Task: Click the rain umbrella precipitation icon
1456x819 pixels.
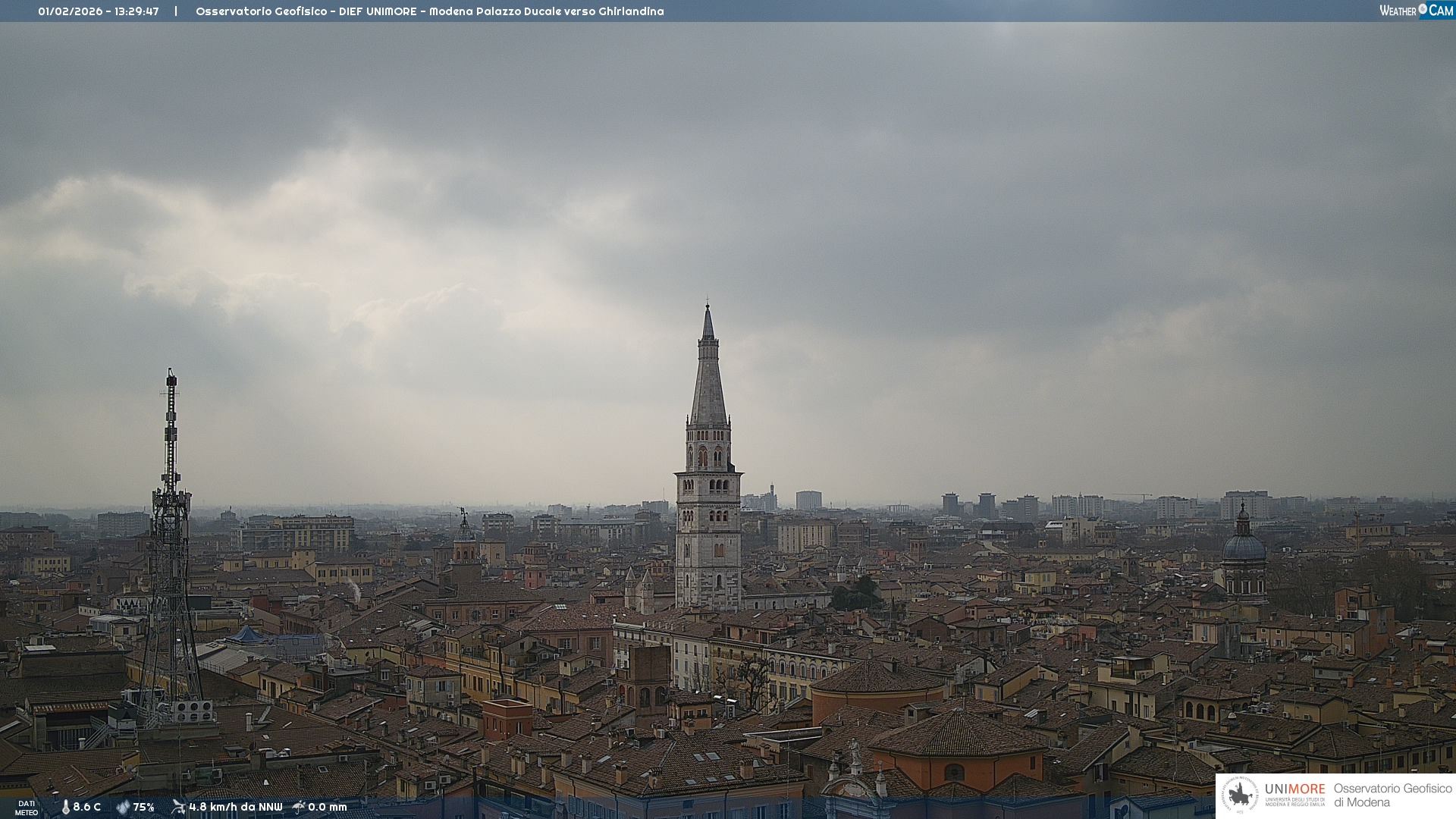Action: point(299,807)
